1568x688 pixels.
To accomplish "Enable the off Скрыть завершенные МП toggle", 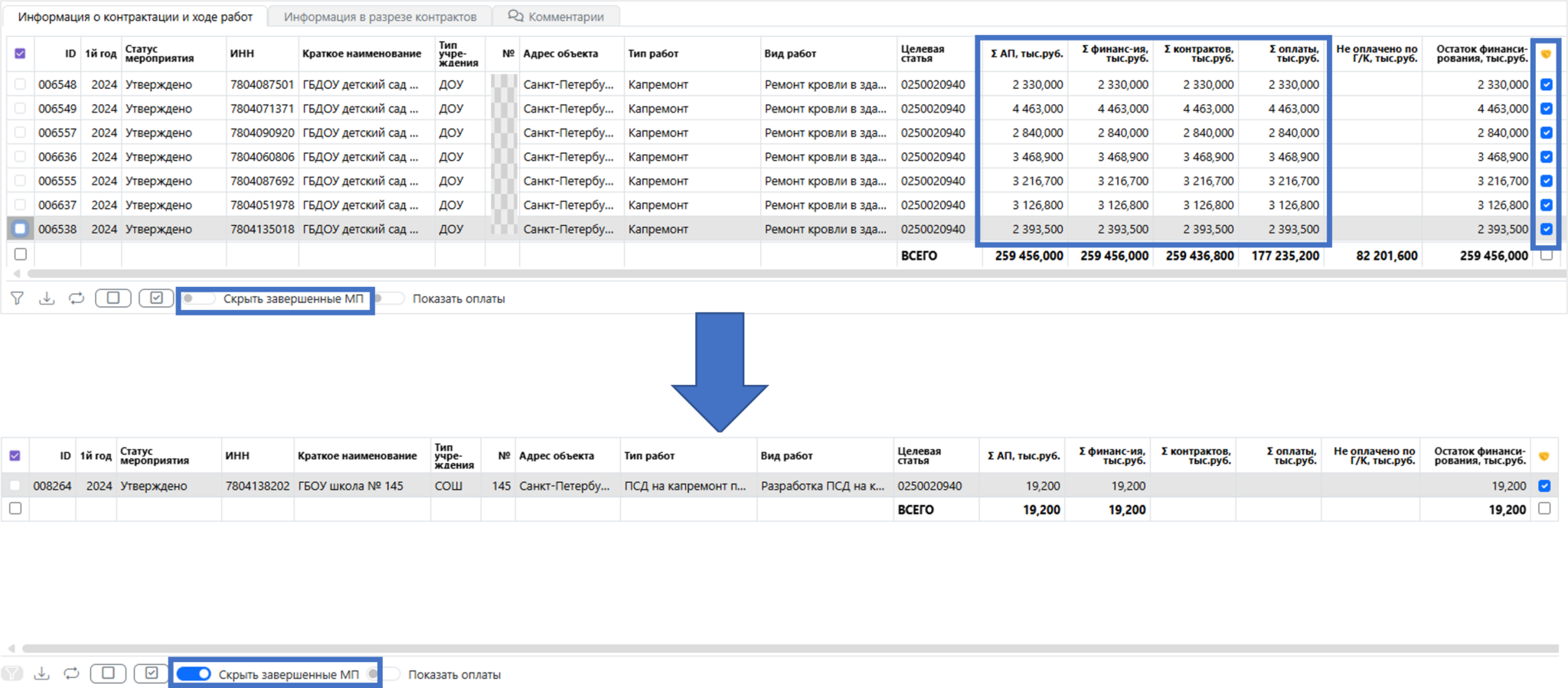I will click(x=198, y=298).
